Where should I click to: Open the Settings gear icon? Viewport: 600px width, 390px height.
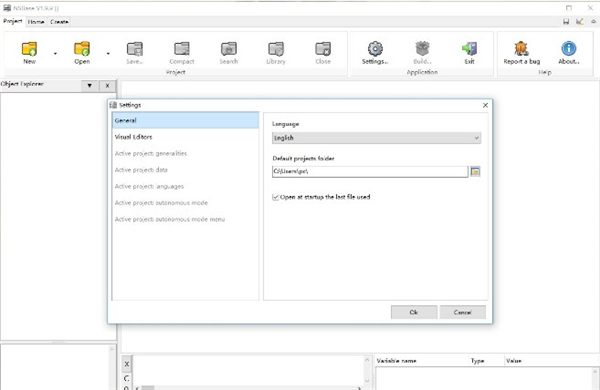pos(375,49)
